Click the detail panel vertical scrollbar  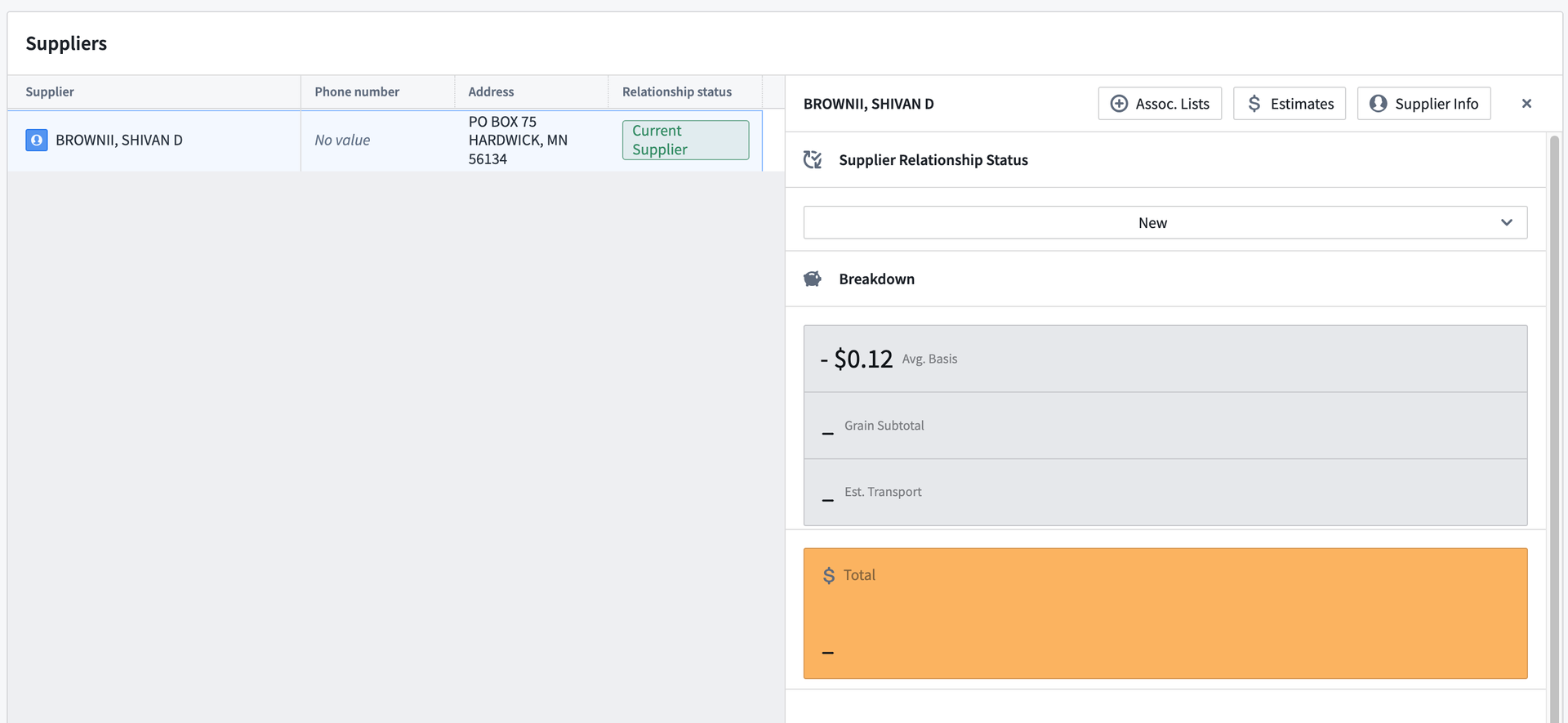[x=1553, y=408]
